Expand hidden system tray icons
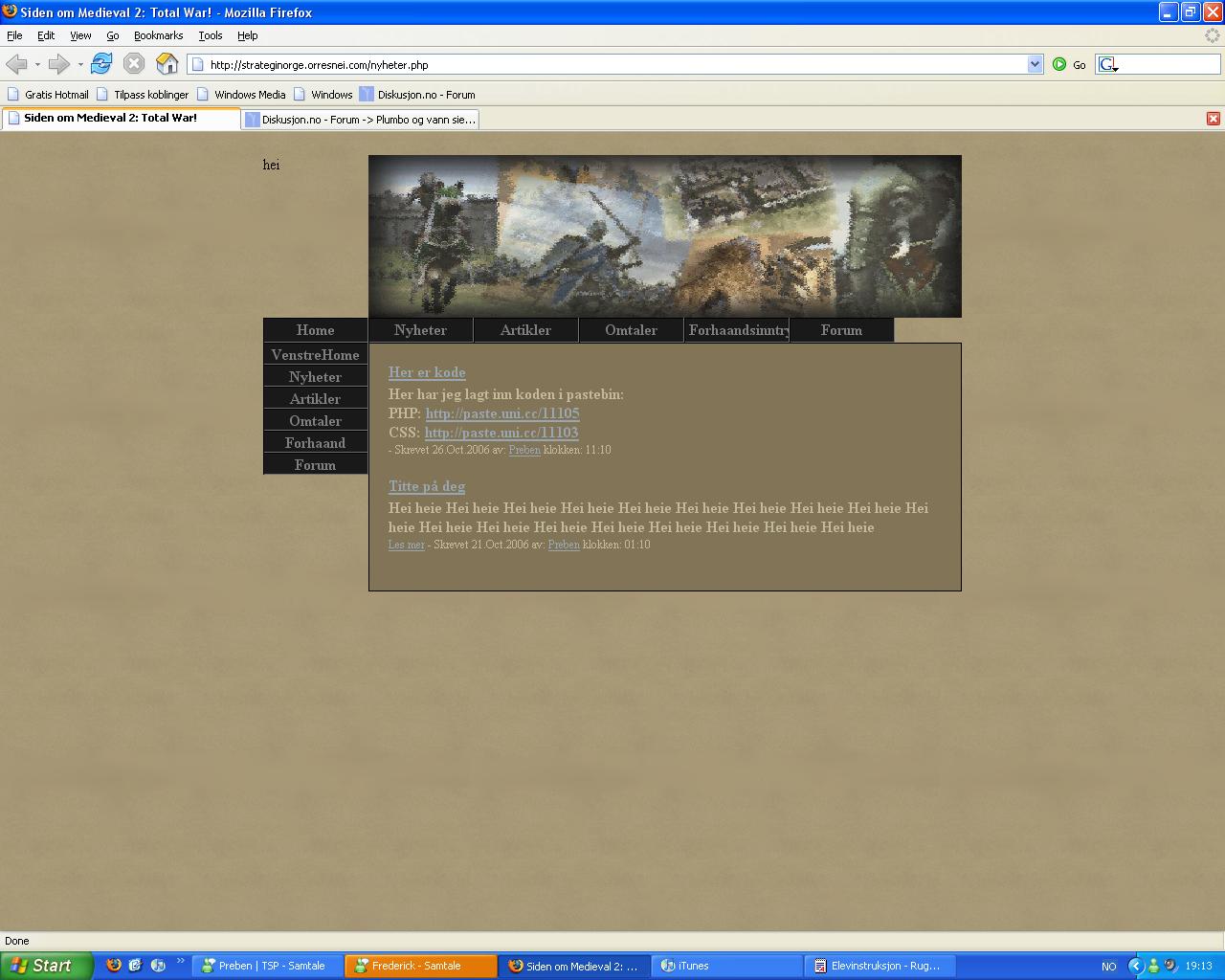Screen dimensions: 1225x980 (1136, 966)
